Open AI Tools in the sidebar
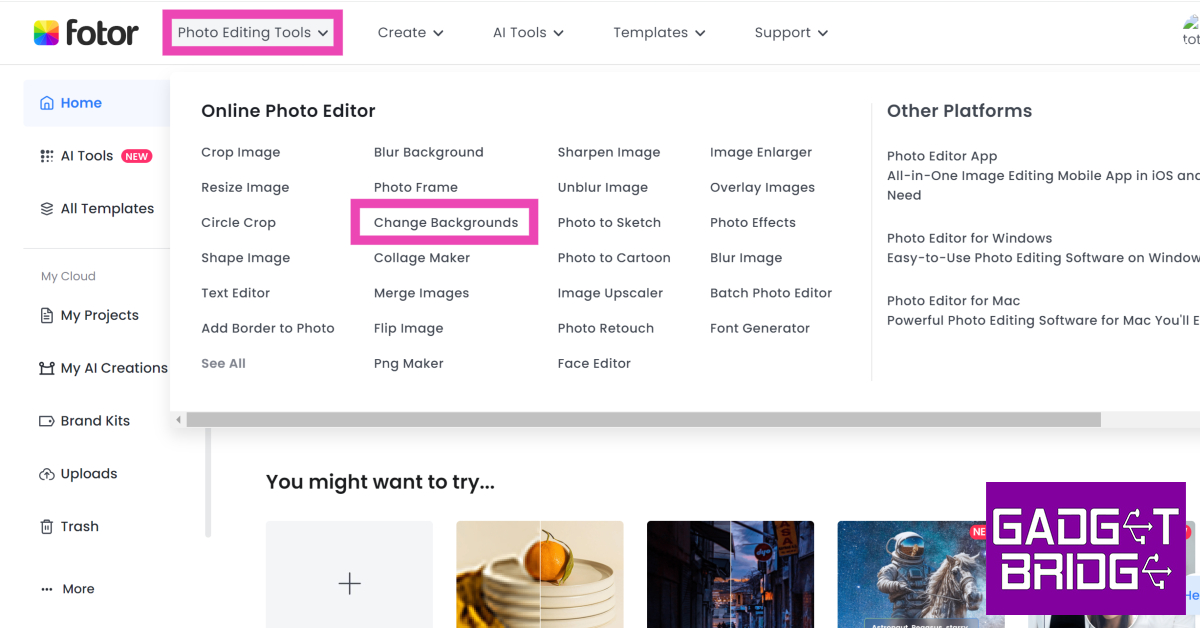 pyautogui.click(x=87, y=156)
